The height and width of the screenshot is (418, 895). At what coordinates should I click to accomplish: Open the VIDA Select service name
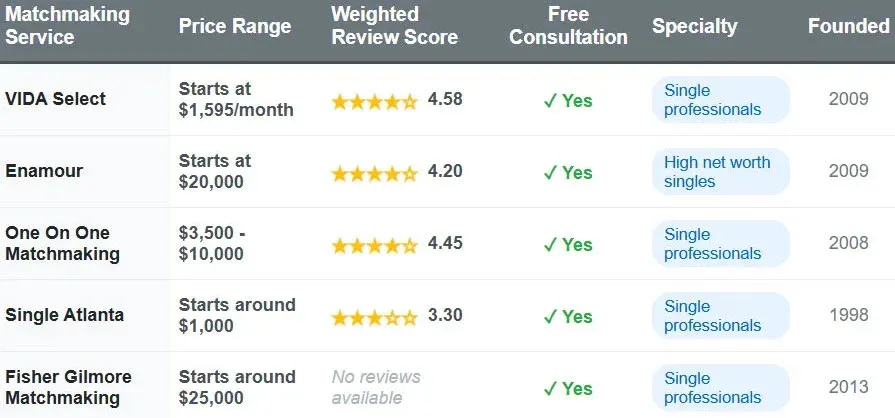coord(56,99)
